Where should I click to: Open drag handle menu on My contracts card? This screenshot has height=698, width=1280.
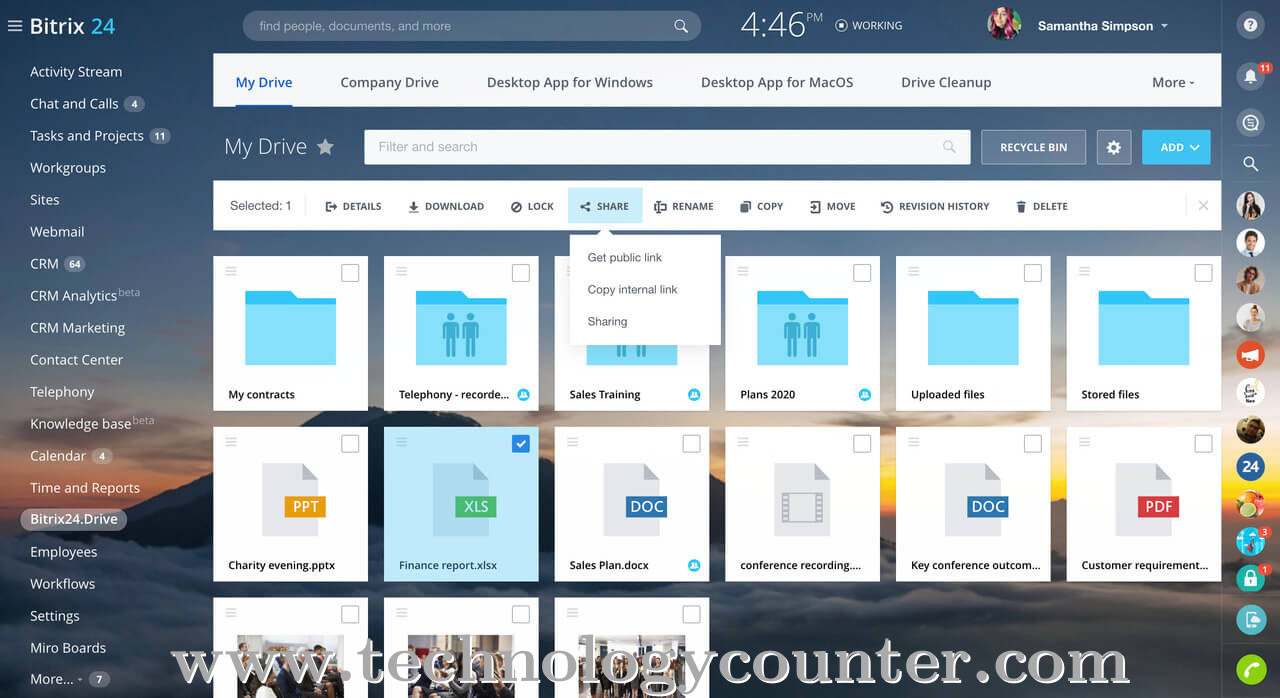tap(231, 271)
